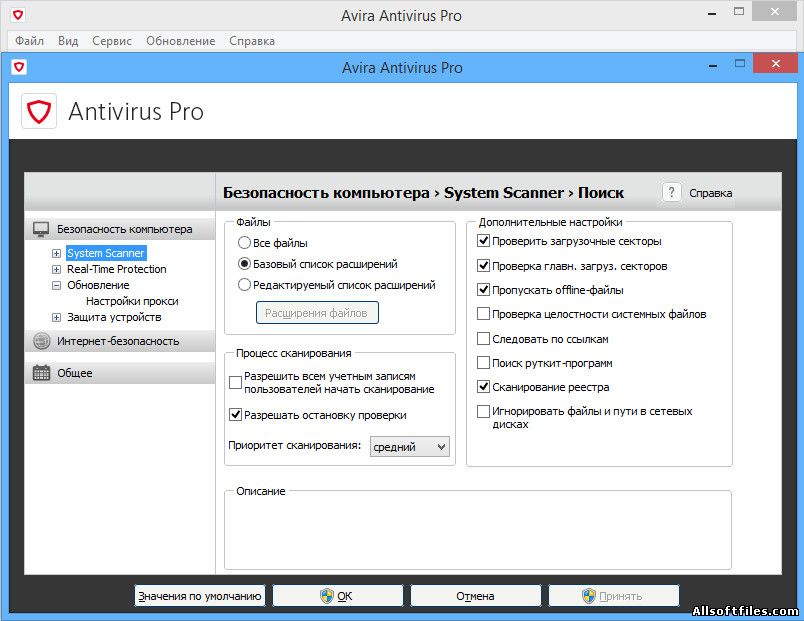This screenshot has height=621, width=804.
Task: Select Защита устройств tree item
Action: [x=114, y=317]
